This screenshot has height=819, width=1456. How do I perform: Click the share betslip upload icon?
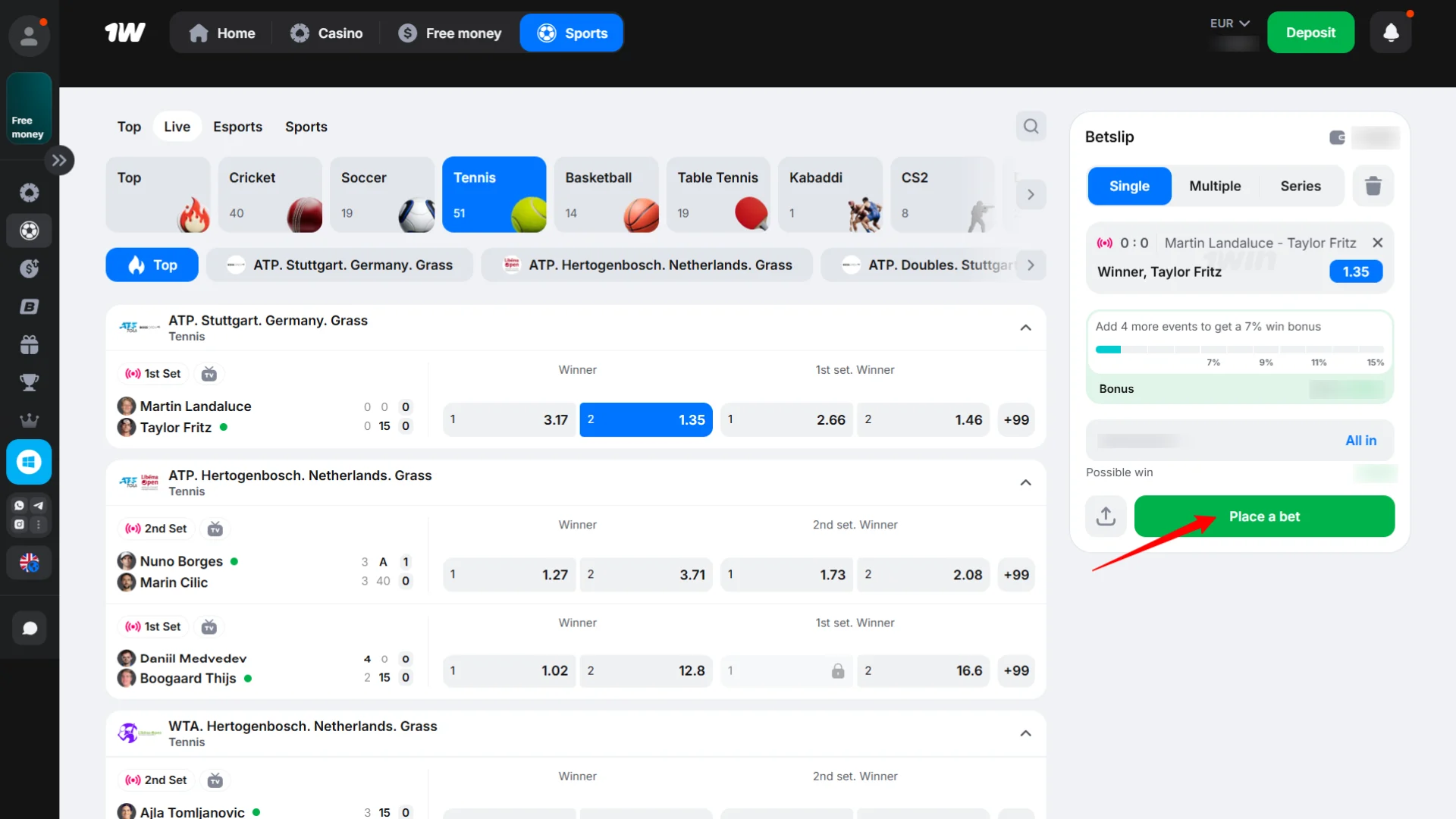click(x=1106, y=516)
